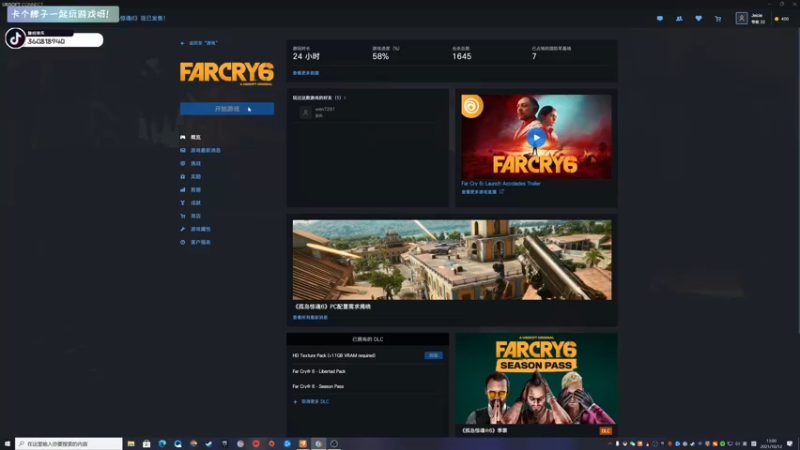
Task: Select the overview controller icon in sidebar
Action: (183, 137)
